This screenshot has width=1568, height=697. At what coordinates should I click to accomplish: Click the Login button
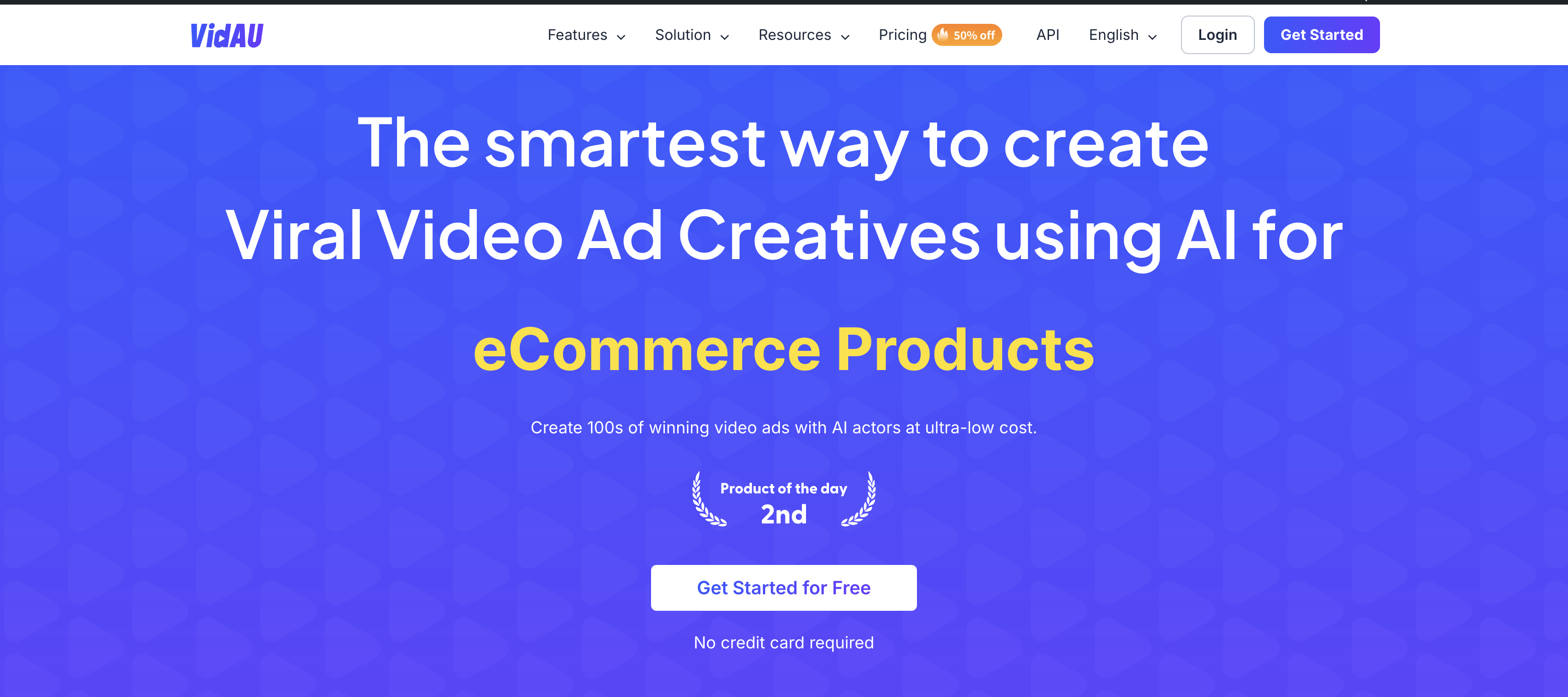point(1216,35)
